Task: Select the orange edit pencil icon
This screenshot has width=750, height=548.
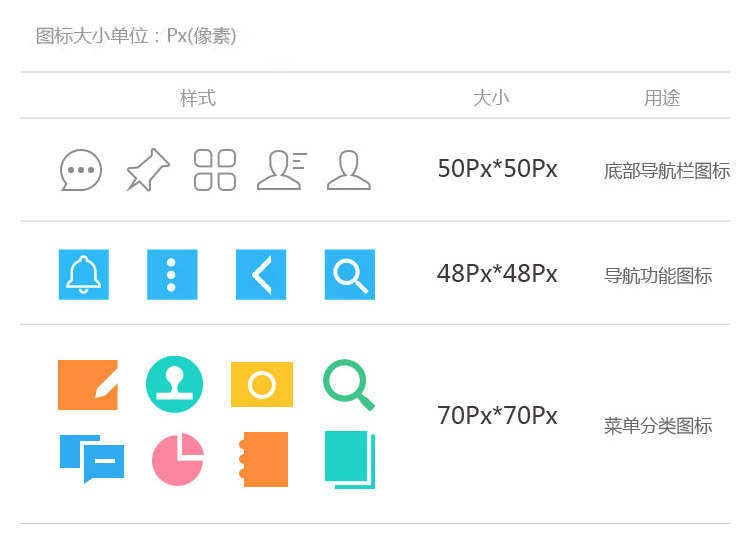Action: 88,385
